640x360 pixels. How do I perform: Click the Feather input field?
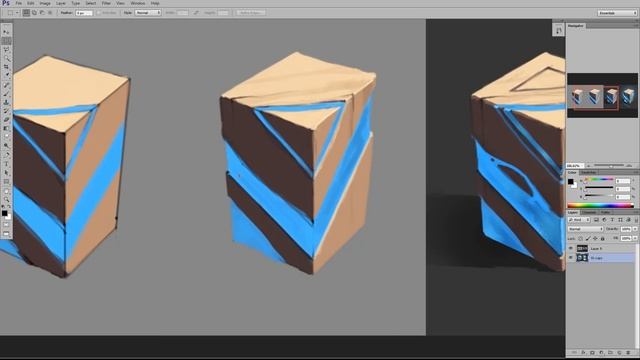(84, 13)
